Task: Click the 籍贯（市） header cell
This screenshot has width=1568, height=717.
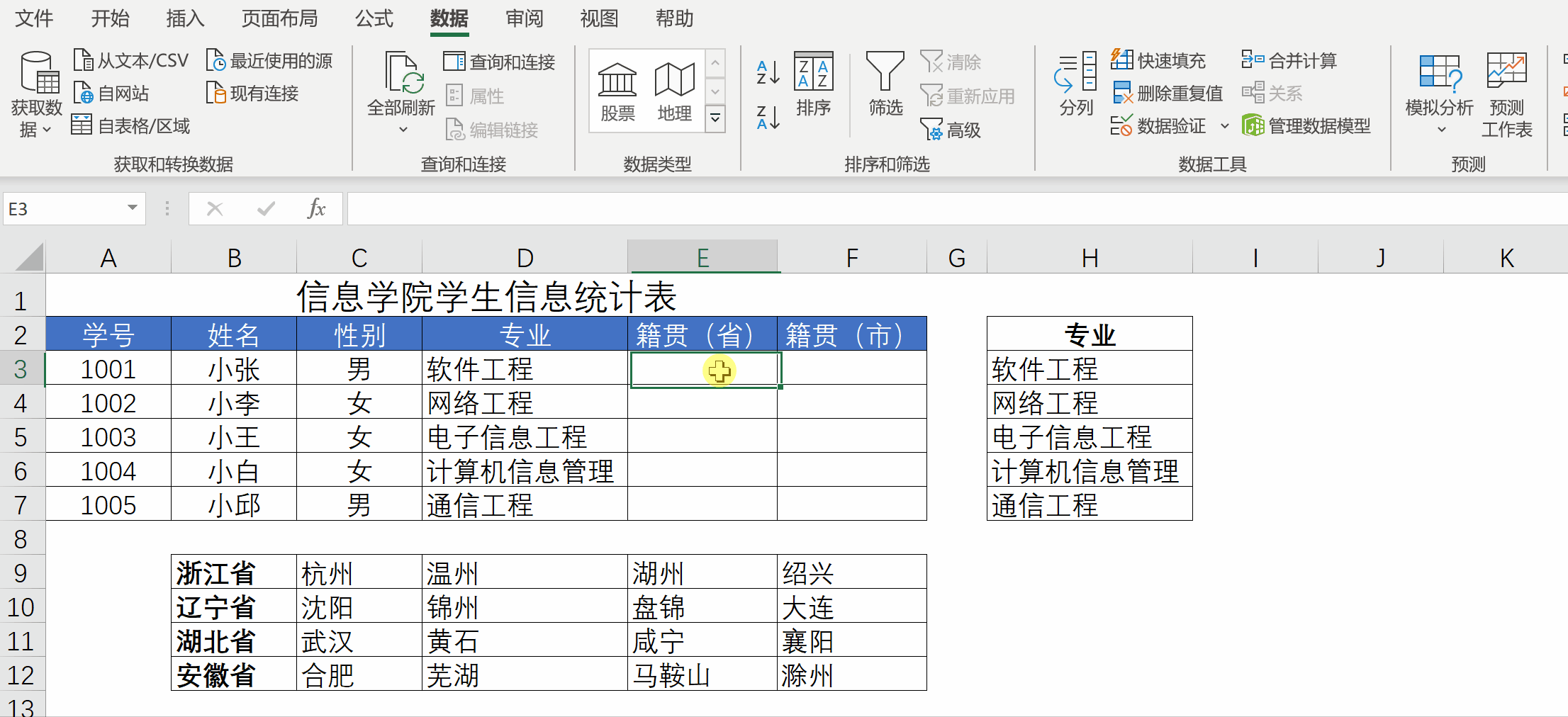Action: (x=852, y=334)
